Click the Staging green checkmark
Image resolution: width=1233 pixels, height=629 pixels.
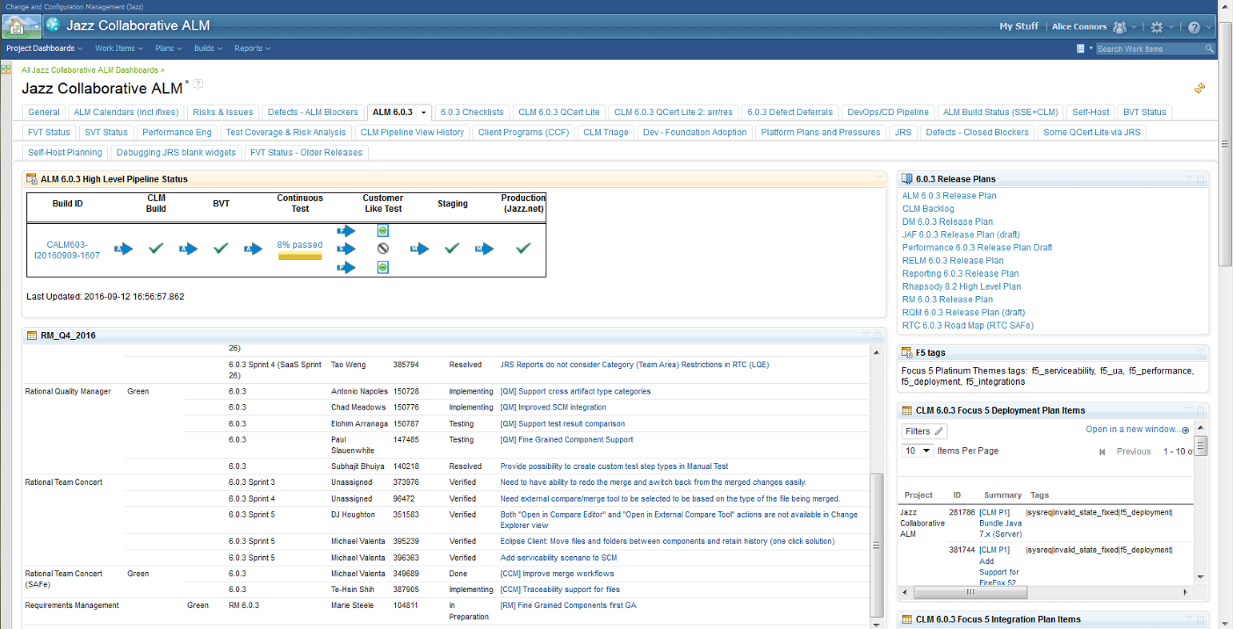pos(452,248)
